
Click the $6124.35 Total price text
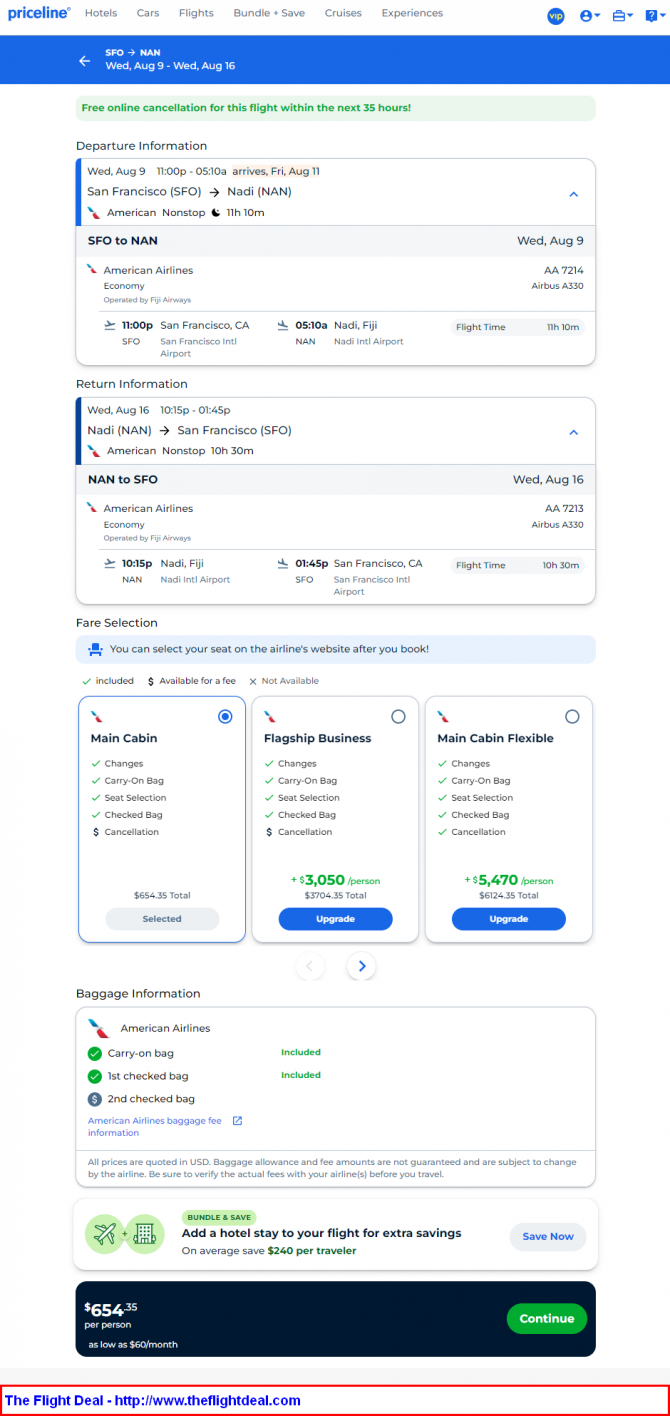pos(508,896)
